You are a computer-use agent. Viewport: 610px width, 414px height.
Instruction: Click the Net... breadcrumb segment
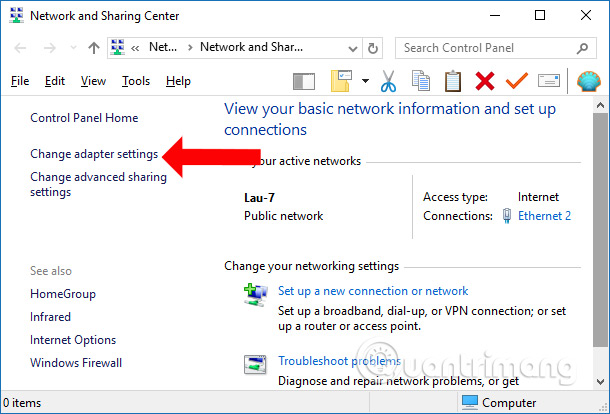pos(163,47)
